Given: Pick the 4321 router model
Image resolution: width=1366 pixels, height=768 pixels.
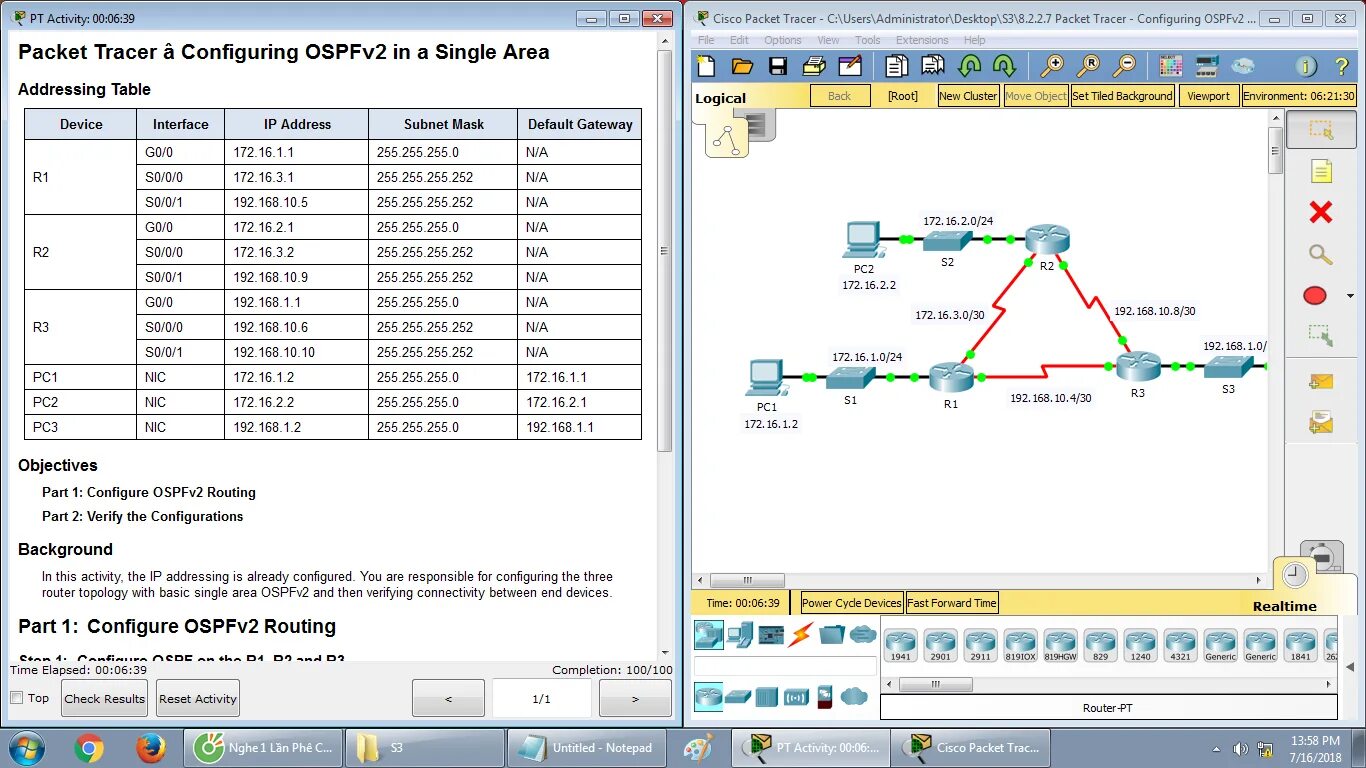Looking at the screenshot, I should pyautogui.click(x=1180, y=644).
